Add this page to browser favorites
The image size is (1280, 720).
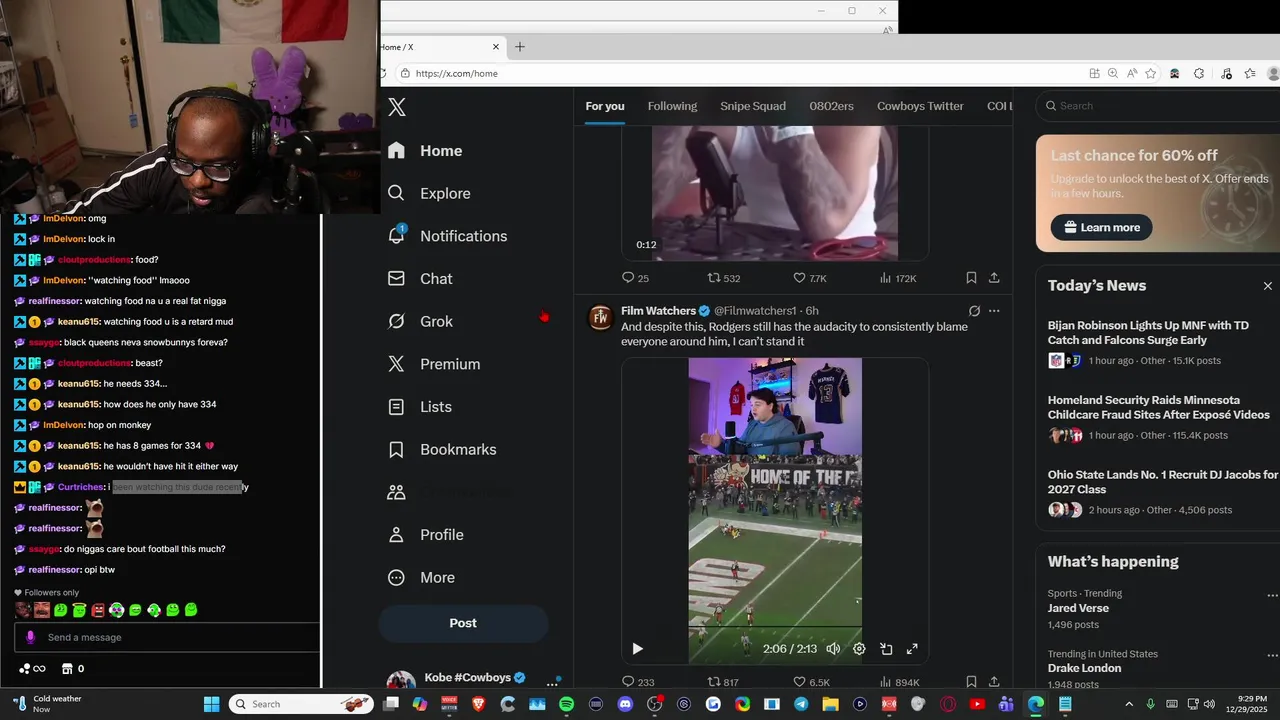tap(1151, 74)
